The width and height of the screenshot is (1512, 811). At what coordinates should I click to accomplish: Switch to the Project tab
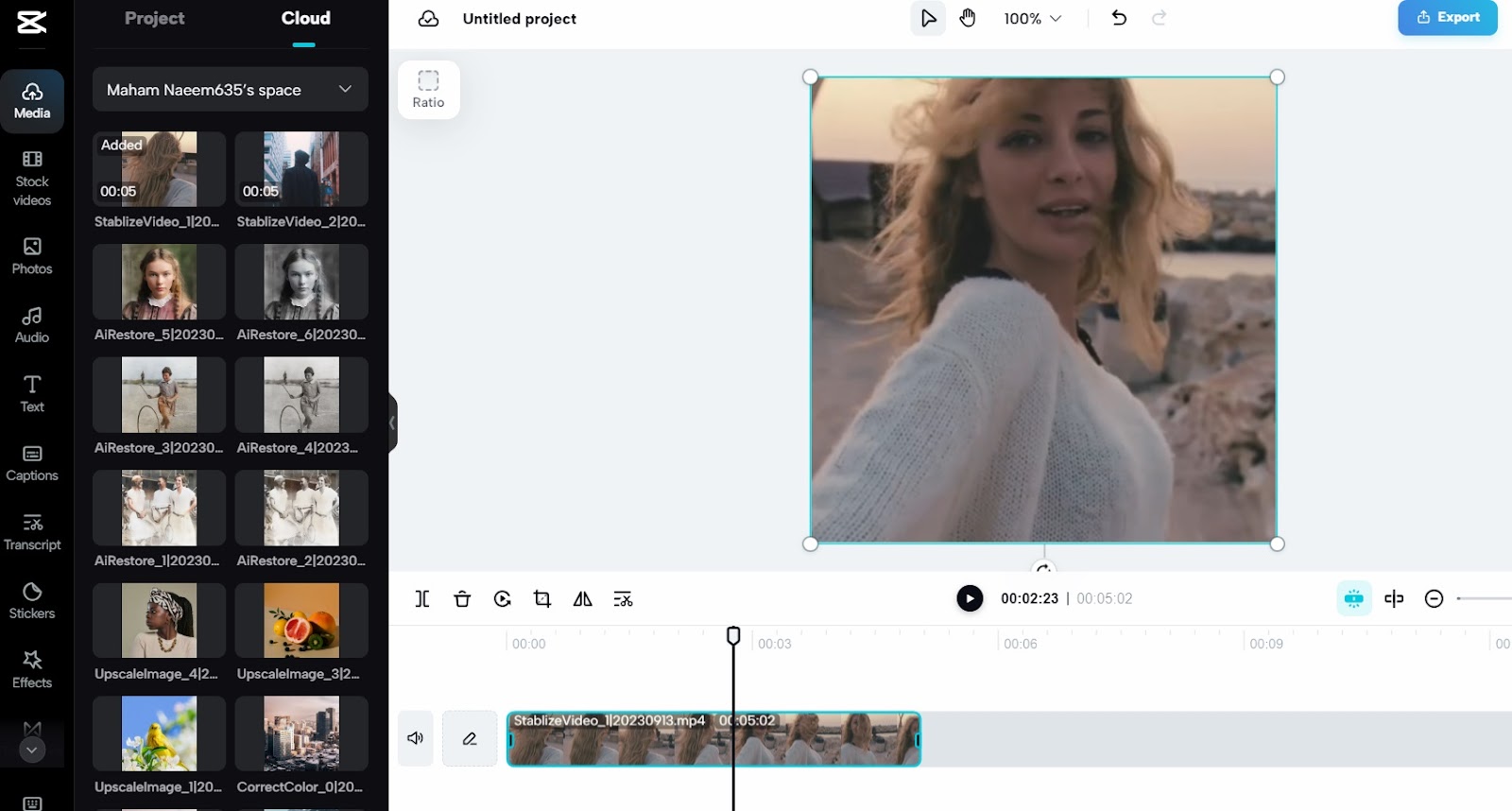[155, 18]
